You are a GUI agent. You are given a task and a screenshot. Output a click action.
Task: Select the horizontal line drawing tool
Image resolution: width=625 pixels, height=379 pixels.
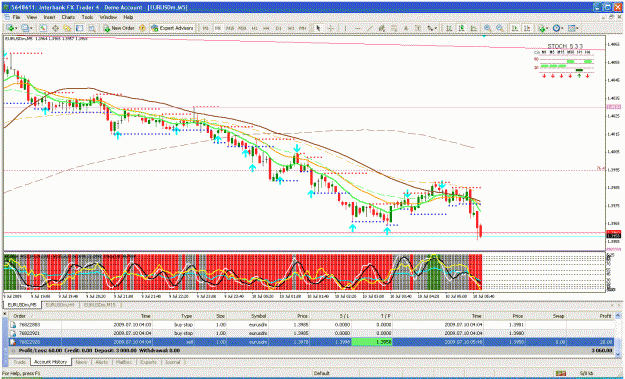pyautogui.click(x=358, y=28)
